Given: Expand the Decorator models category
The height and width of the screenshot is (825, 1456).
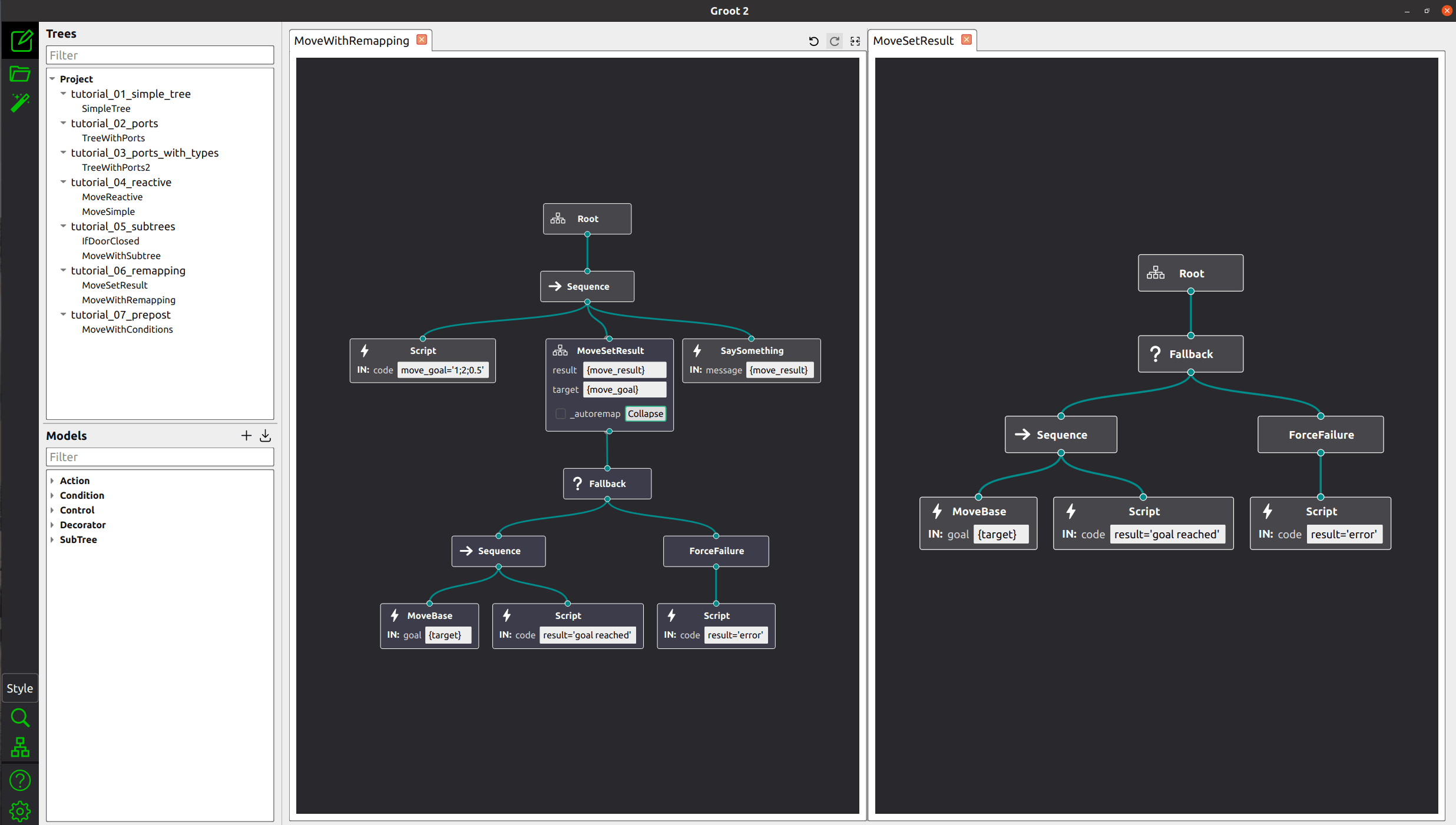Looking at the screenshot, I should pyautogui.click(x=52, y=525).
